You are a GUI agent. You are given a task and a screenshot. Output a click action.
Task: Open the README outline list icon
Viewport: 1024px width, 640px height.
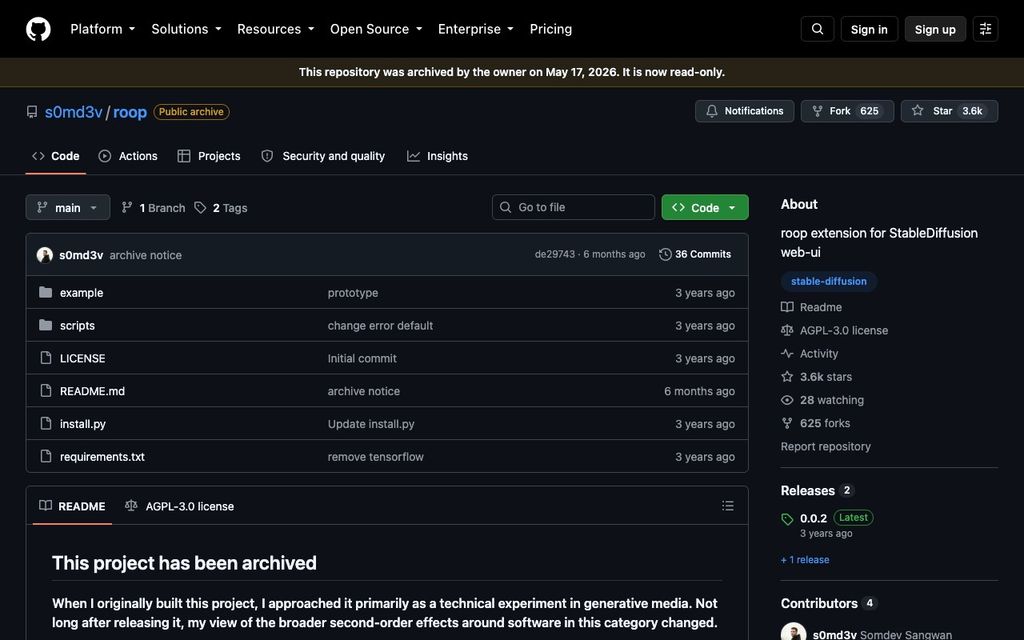coord(728,505)
